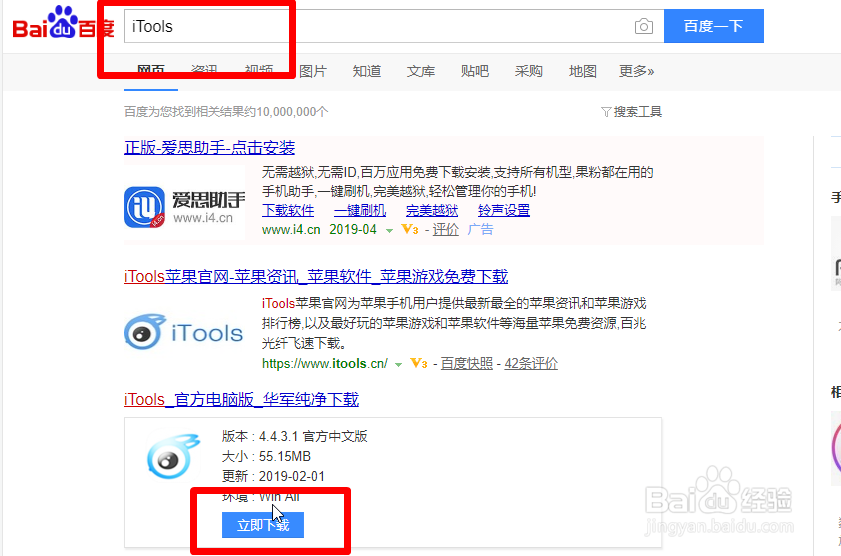Expand the 更多» menu
The height and width of the screenshot is (556, 841).
(637, 71)
